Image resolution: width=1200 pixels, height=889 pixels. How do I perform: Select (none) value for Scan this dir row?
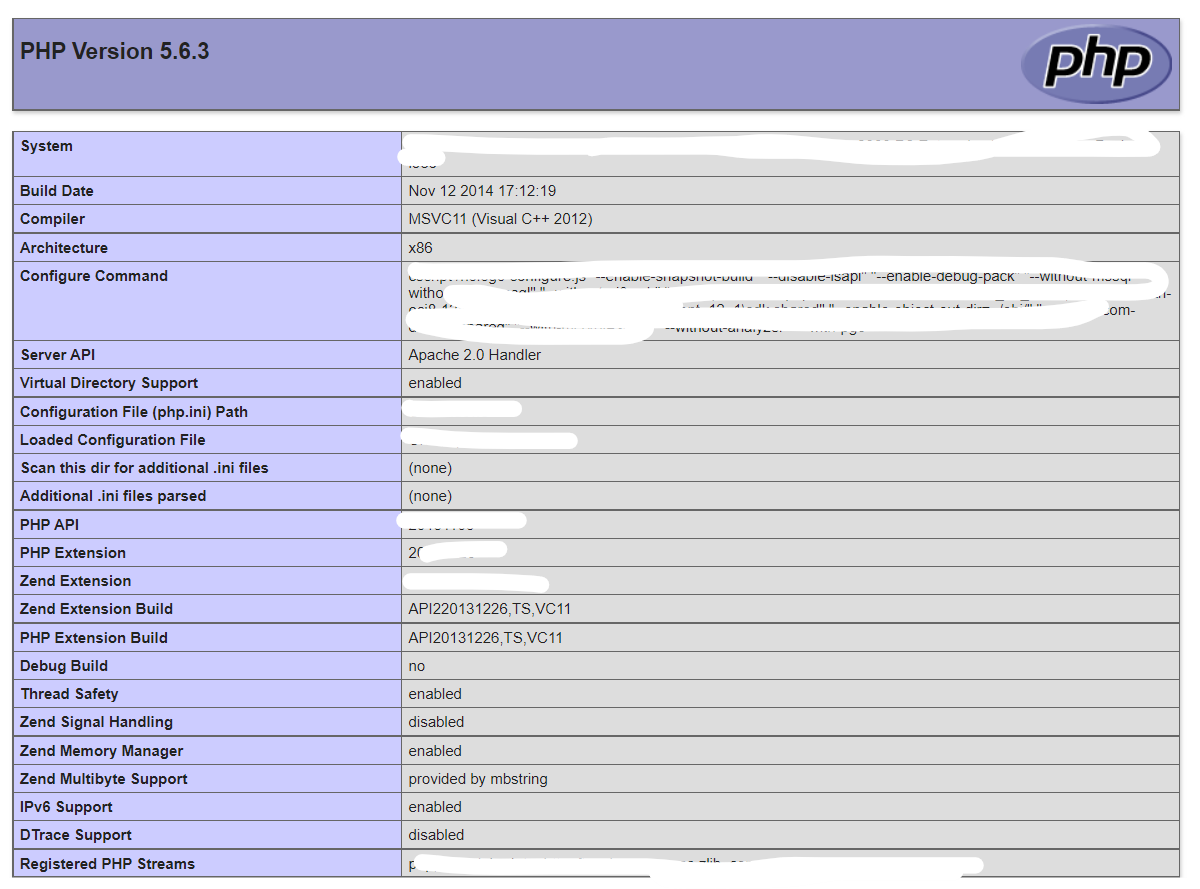point(430,468)
